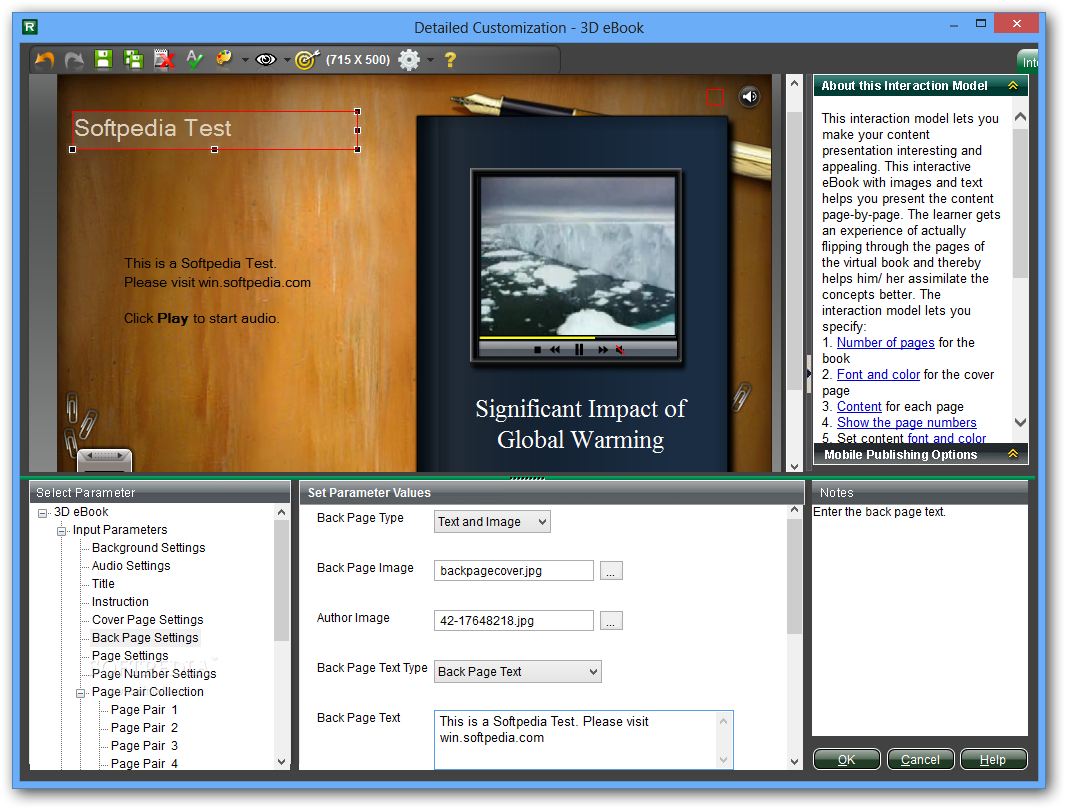Select Page Pair 4
This screenshot has height=809, width=1066.
coord(144,763)
